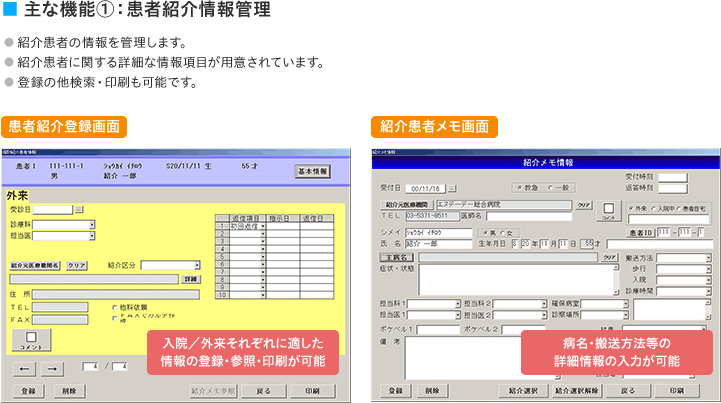Click 印刷 in the 紹介メモ情報 window
This screenshot has width=721, height=403.
677,391
